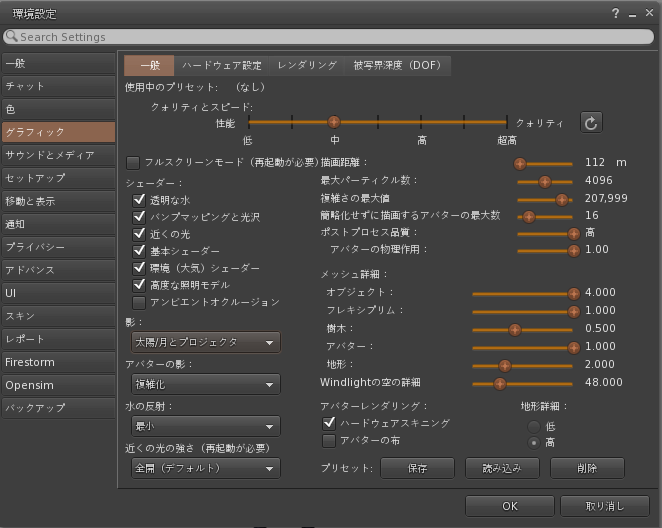Click the 樹木 mesh detail slider
Screen dimensions: 662x528
522,330
